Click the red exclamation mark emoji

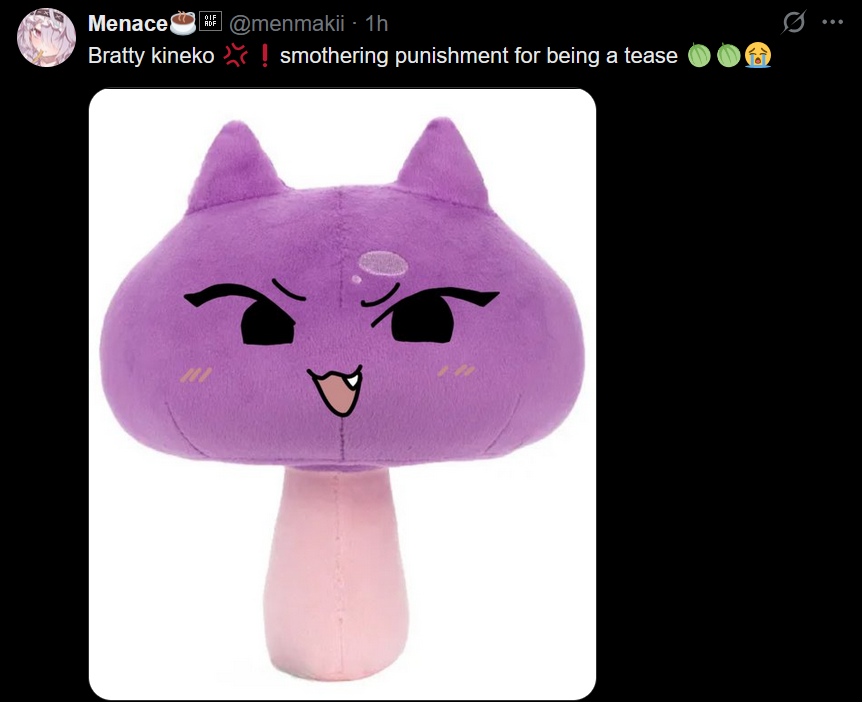[x=264, y=56]
